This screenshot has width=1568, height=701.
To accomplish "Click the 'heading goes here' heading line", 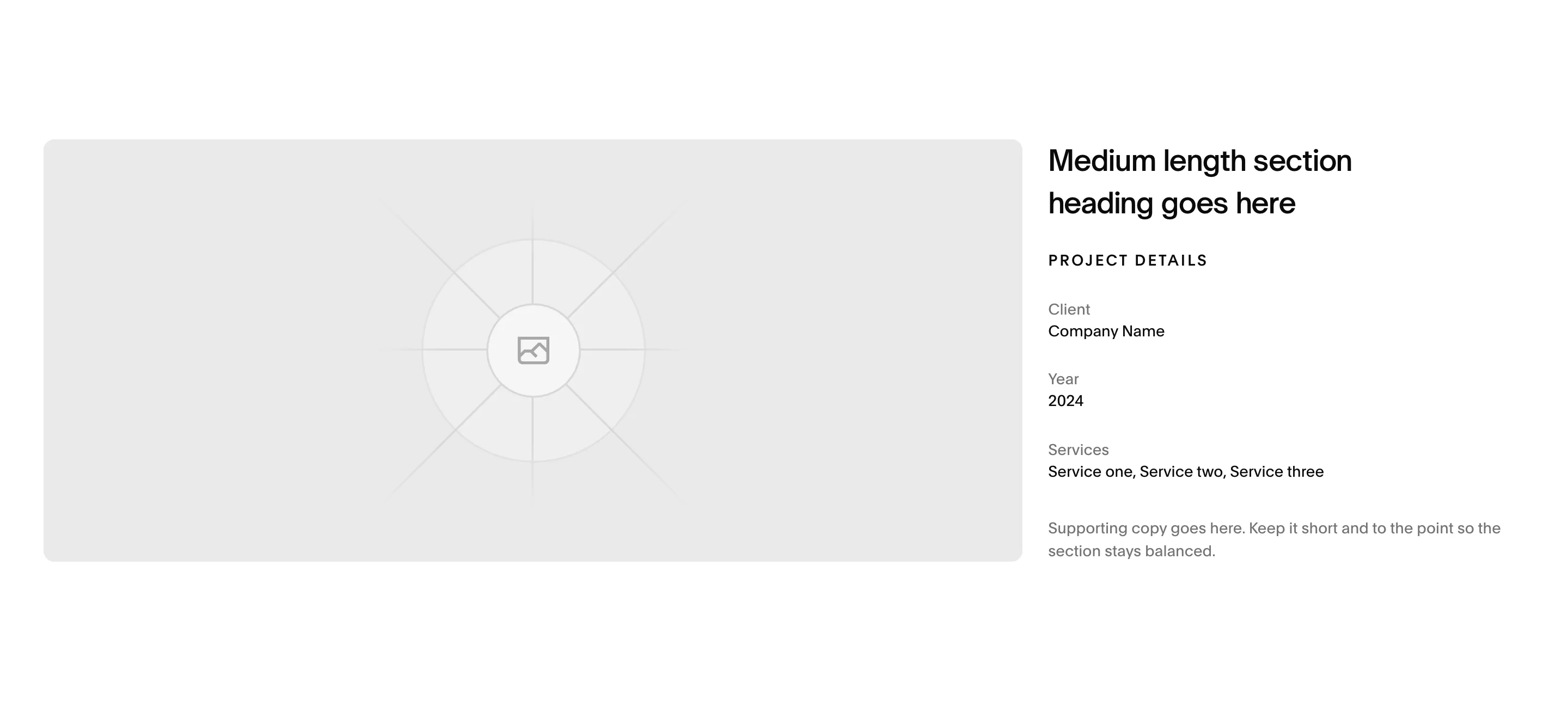I will [1171, 203].
